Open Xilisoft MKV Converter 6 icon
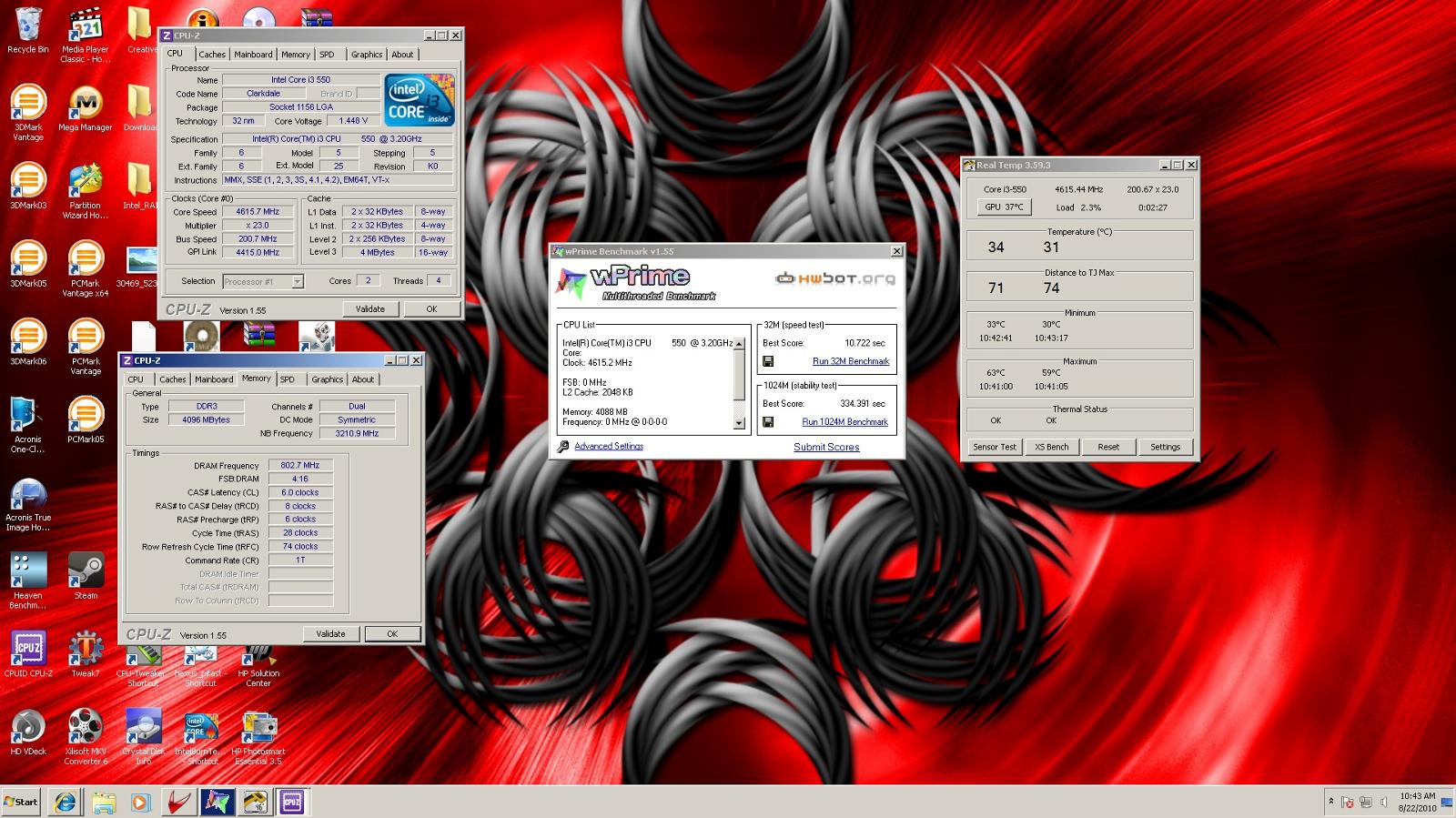1456x818 pixels. (85, 736)
